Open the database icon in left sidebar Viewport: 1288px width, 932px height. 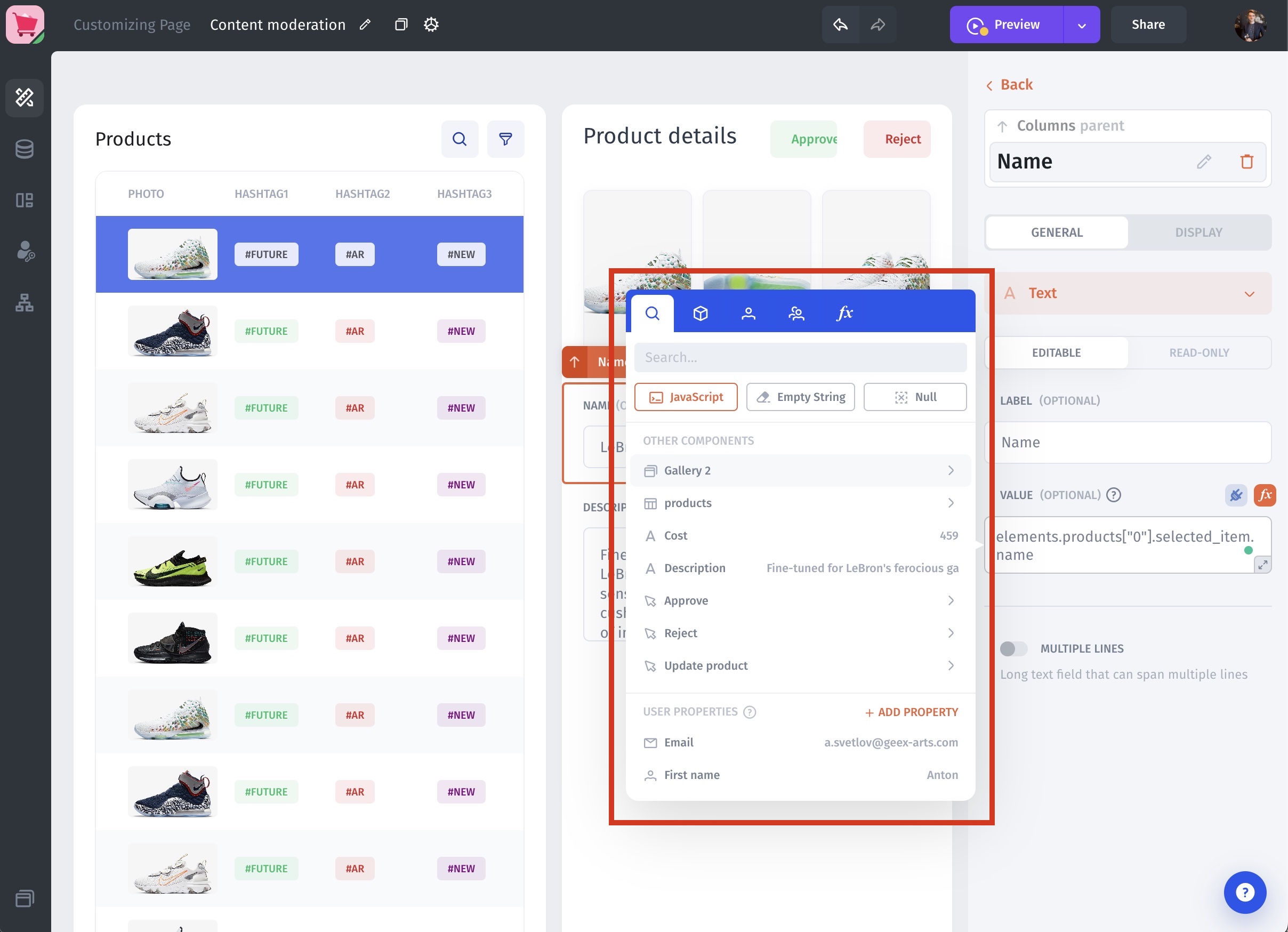25,149
